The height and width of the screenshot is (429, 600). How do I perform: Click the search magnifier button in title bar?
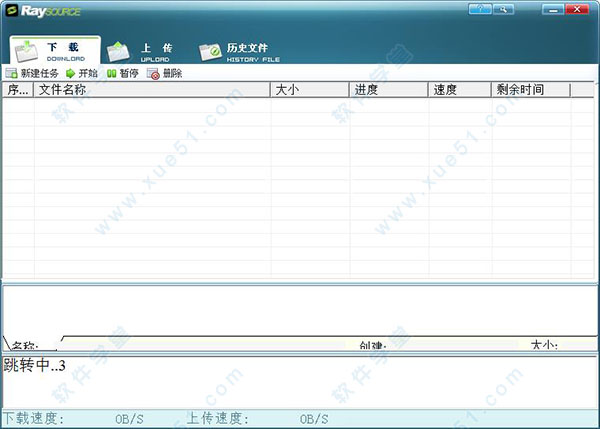tap(503, 9)
